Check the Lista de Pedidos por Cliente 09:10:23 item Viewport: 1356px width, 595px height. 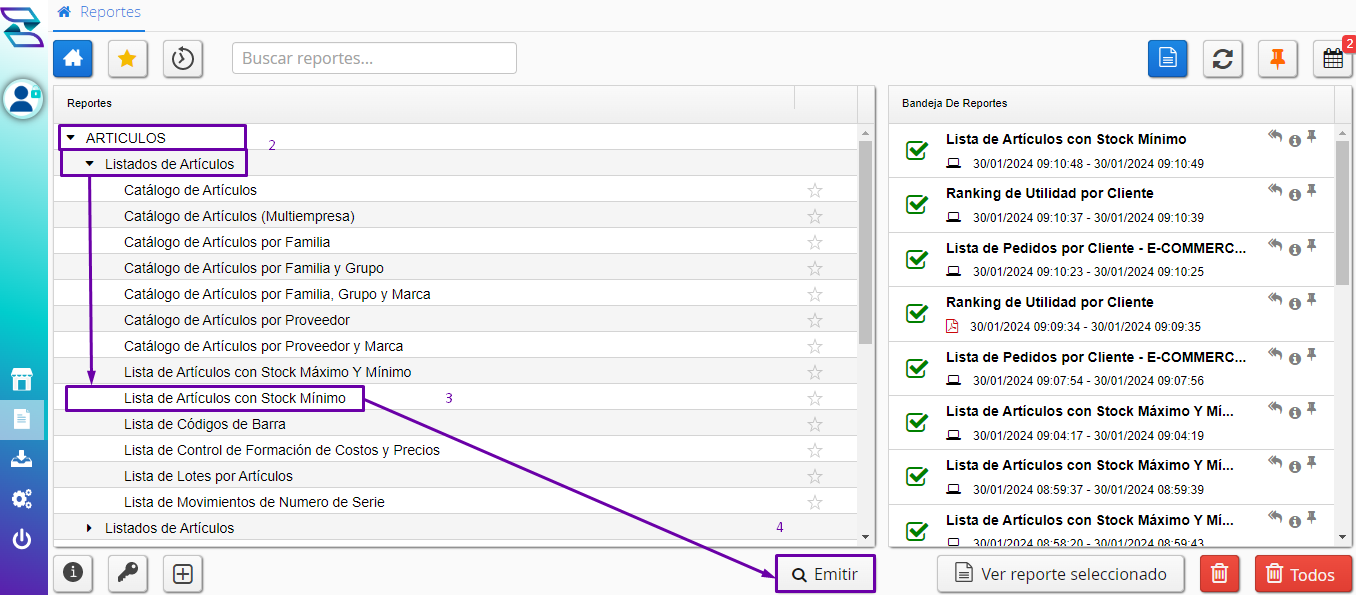(x=916, y=259)
